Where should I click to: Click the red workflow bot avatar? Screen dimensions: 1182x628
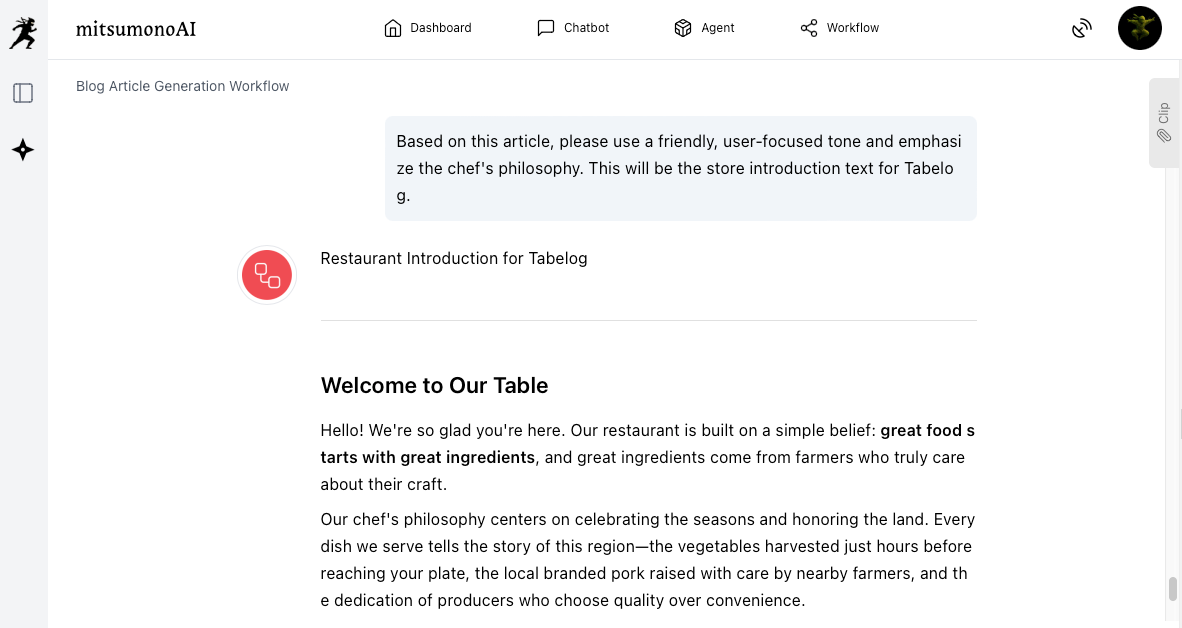[267, 275]
